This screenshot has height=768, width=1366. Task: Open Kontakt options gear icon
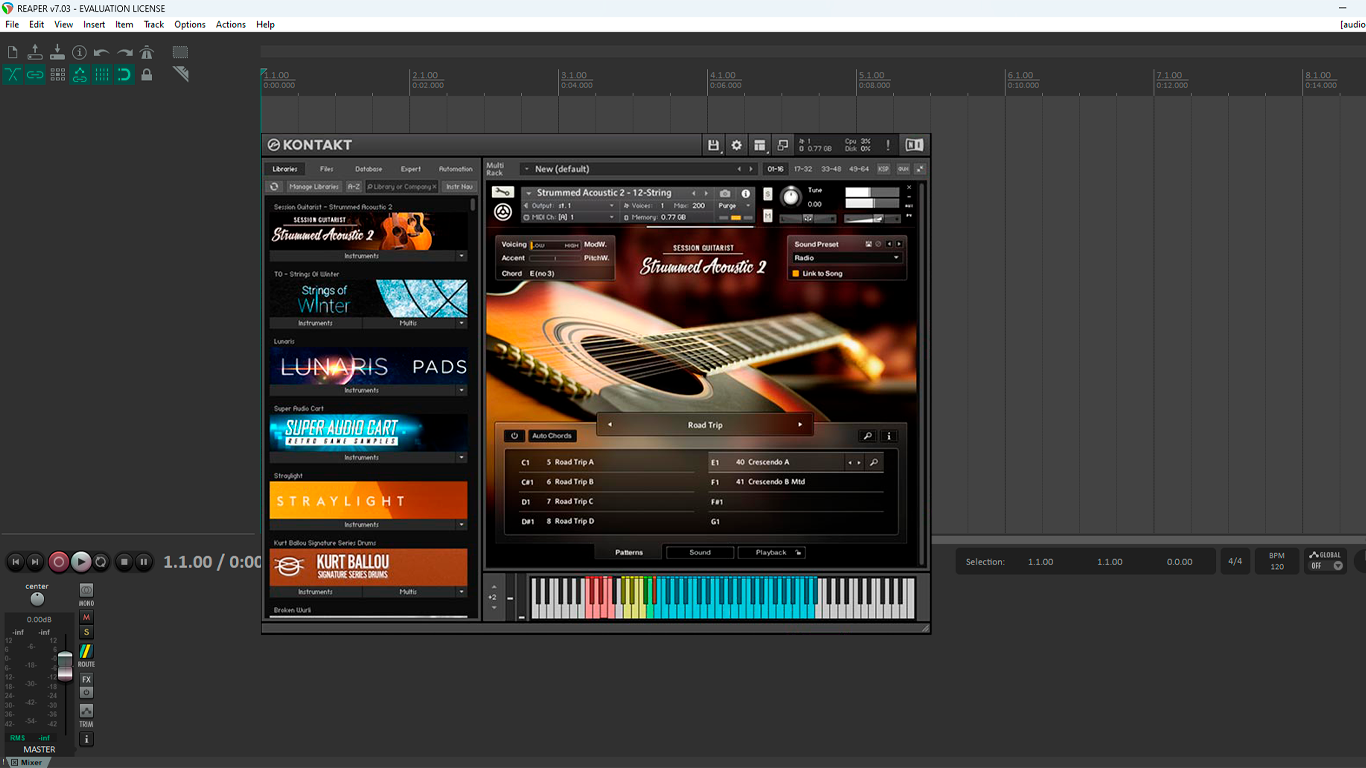(x=737, y=145)
